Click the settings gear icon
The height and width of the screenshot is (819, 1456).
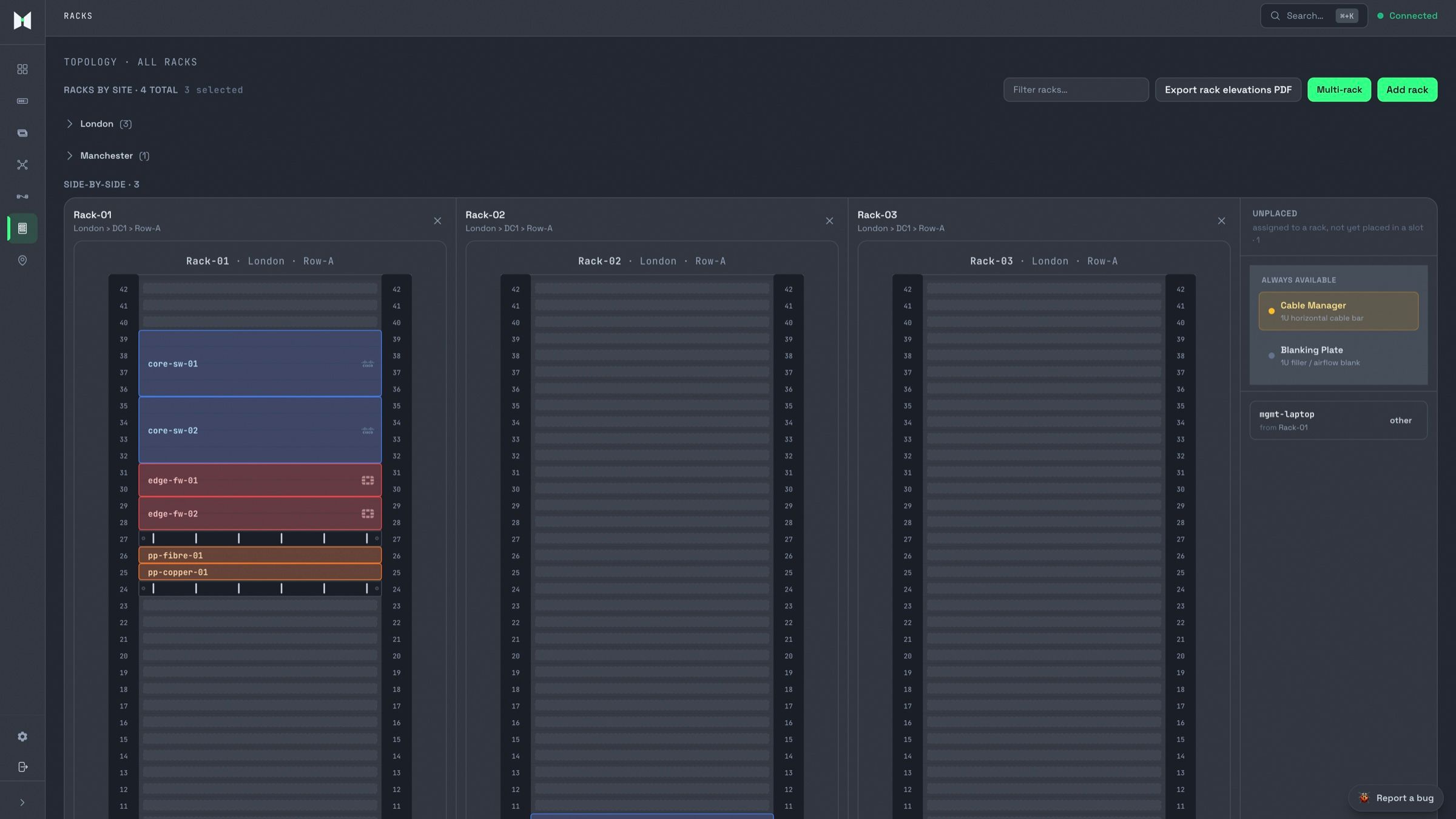point(22,736)
